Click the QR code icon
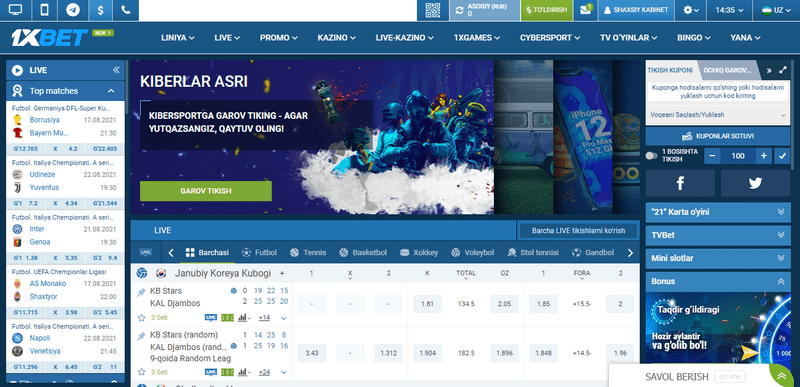800x387 pixels. [433, 10]
